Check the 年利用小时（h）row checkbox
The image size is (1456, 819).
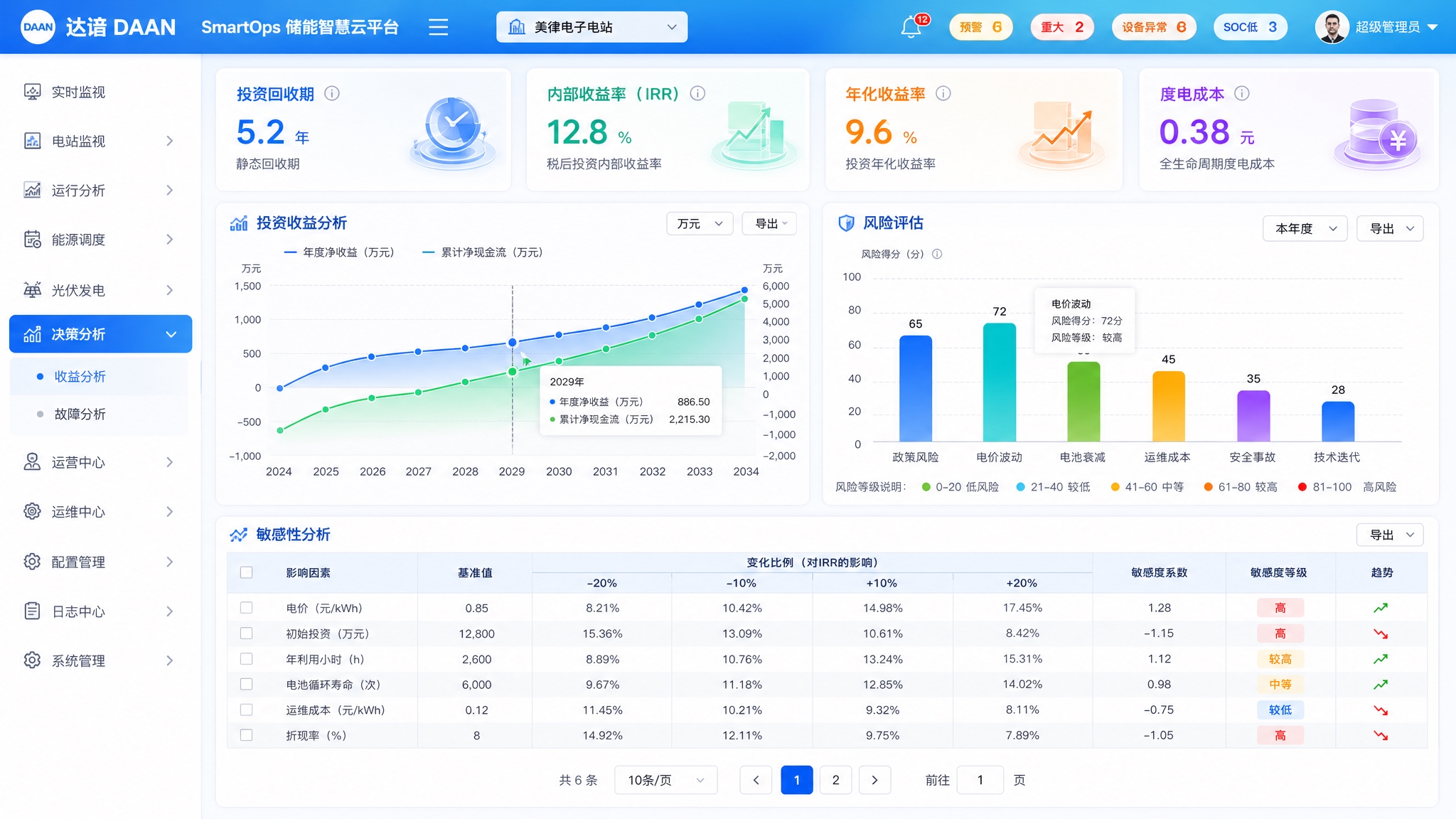[x=247, y=659]
